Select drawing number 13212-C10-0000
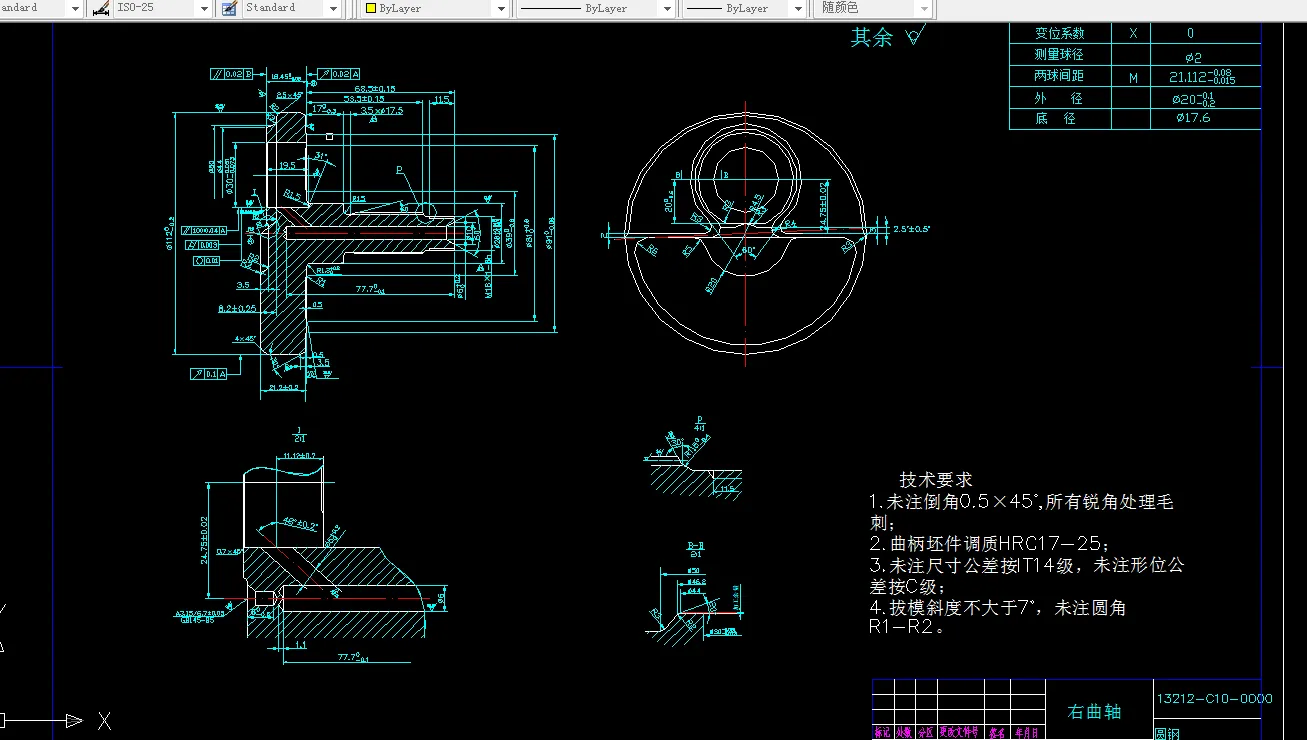1307x740 pixels. tap(1214, 698)
